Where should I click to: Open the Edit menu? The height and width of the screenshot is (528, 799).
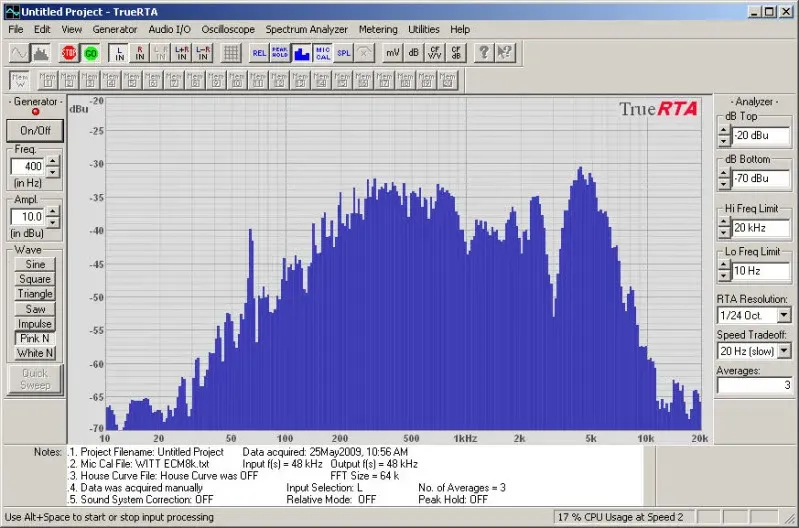[x=42, y=30]
